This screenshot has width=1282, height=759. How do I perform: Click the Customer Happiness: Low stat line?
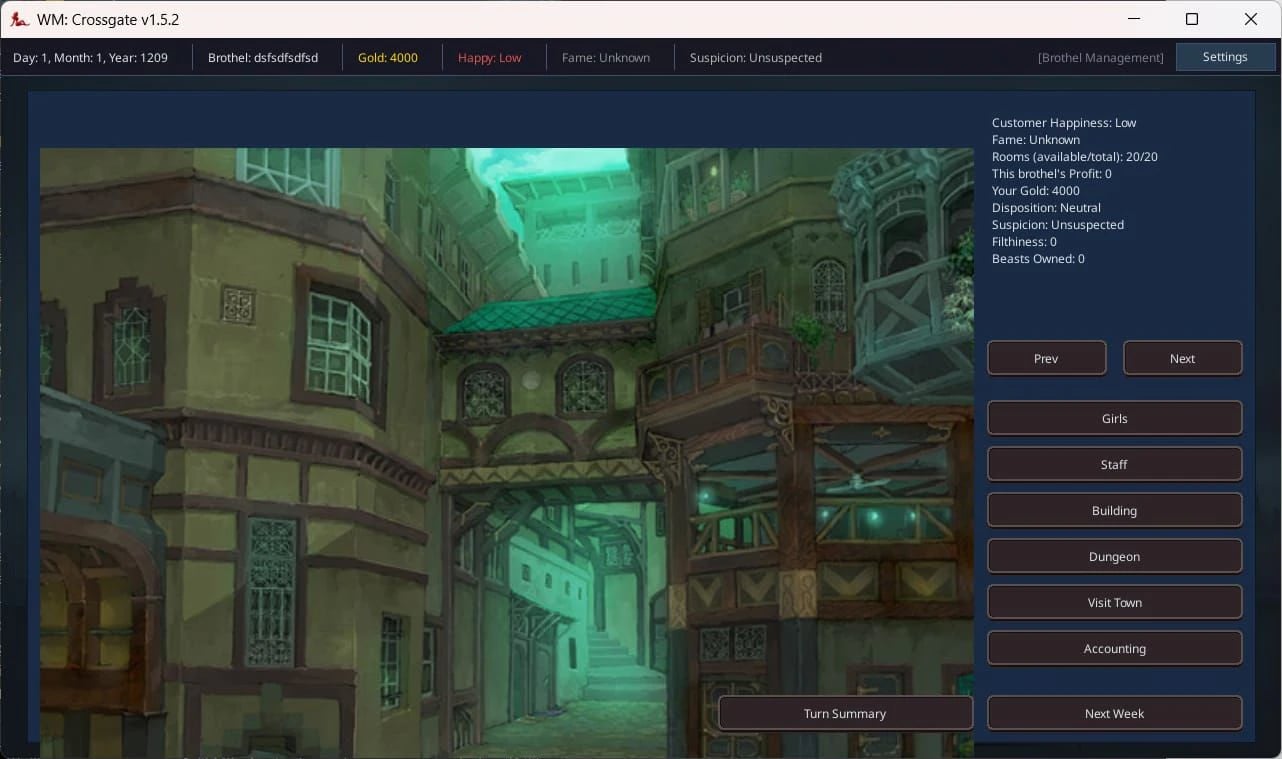click(x=1063, y=122)
